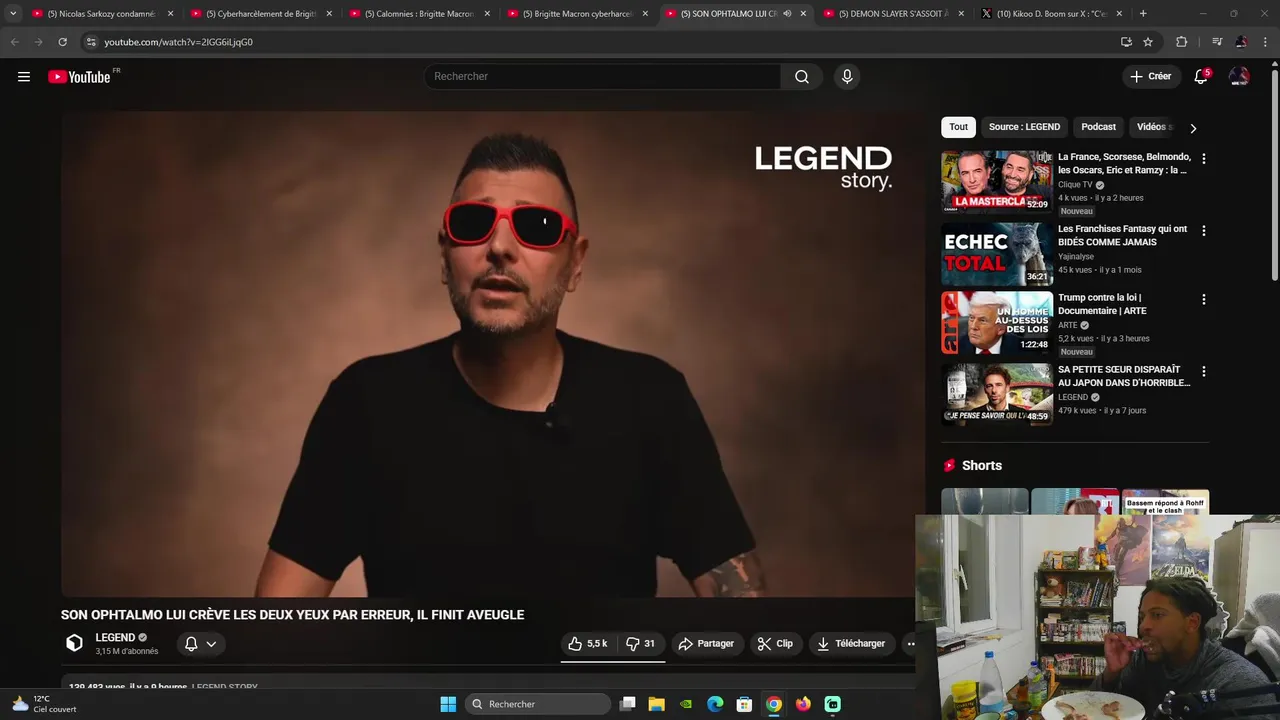The width and height of the screenshot is (1280, 720).
Task: Open Microsoft Store from the taskbar
Action: [744, 704]
